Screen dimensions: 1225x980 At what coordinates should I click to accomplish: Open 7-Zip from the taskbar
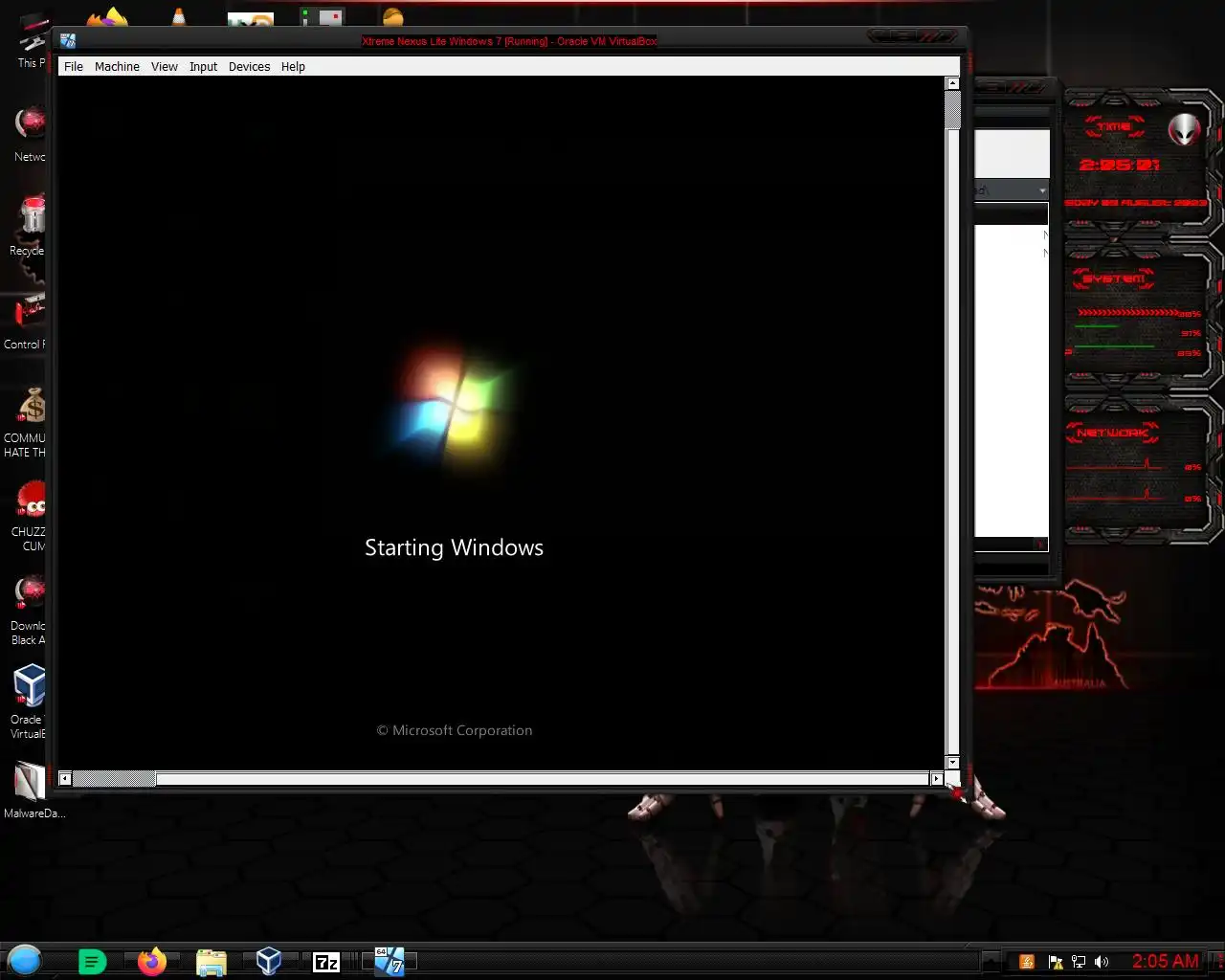(x=326, y=962)
